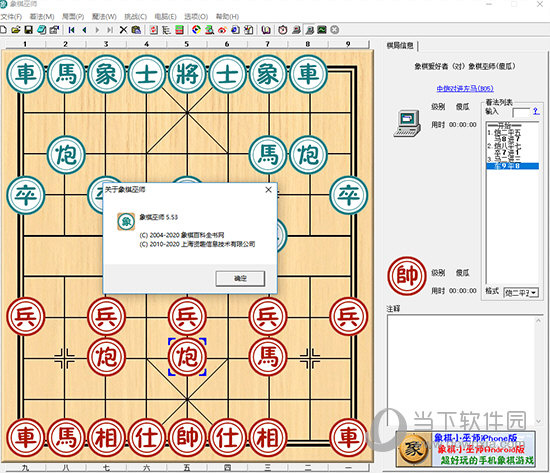Confirm the about dialog with 确定 button
The height and width of the screenshot is (473, 550).
pyautogui.click(x=240, y=279)
